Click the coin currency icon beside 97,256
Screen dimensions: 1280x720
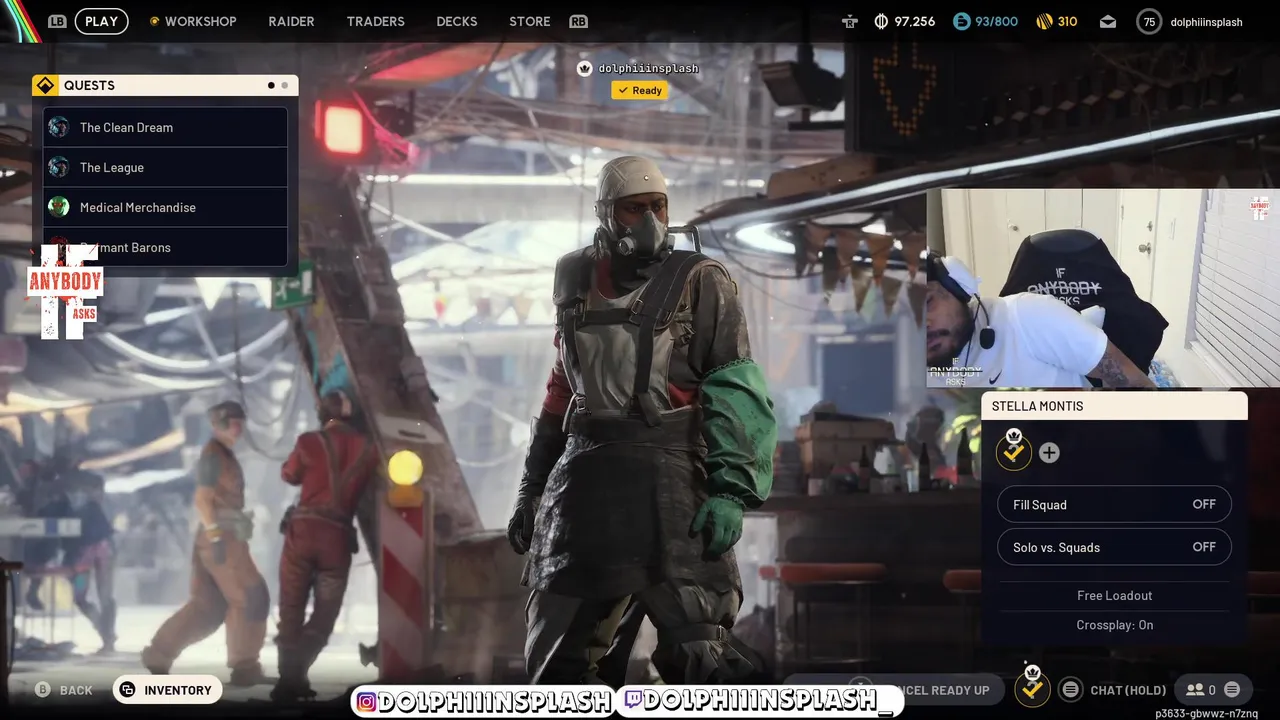click(881, 21)
